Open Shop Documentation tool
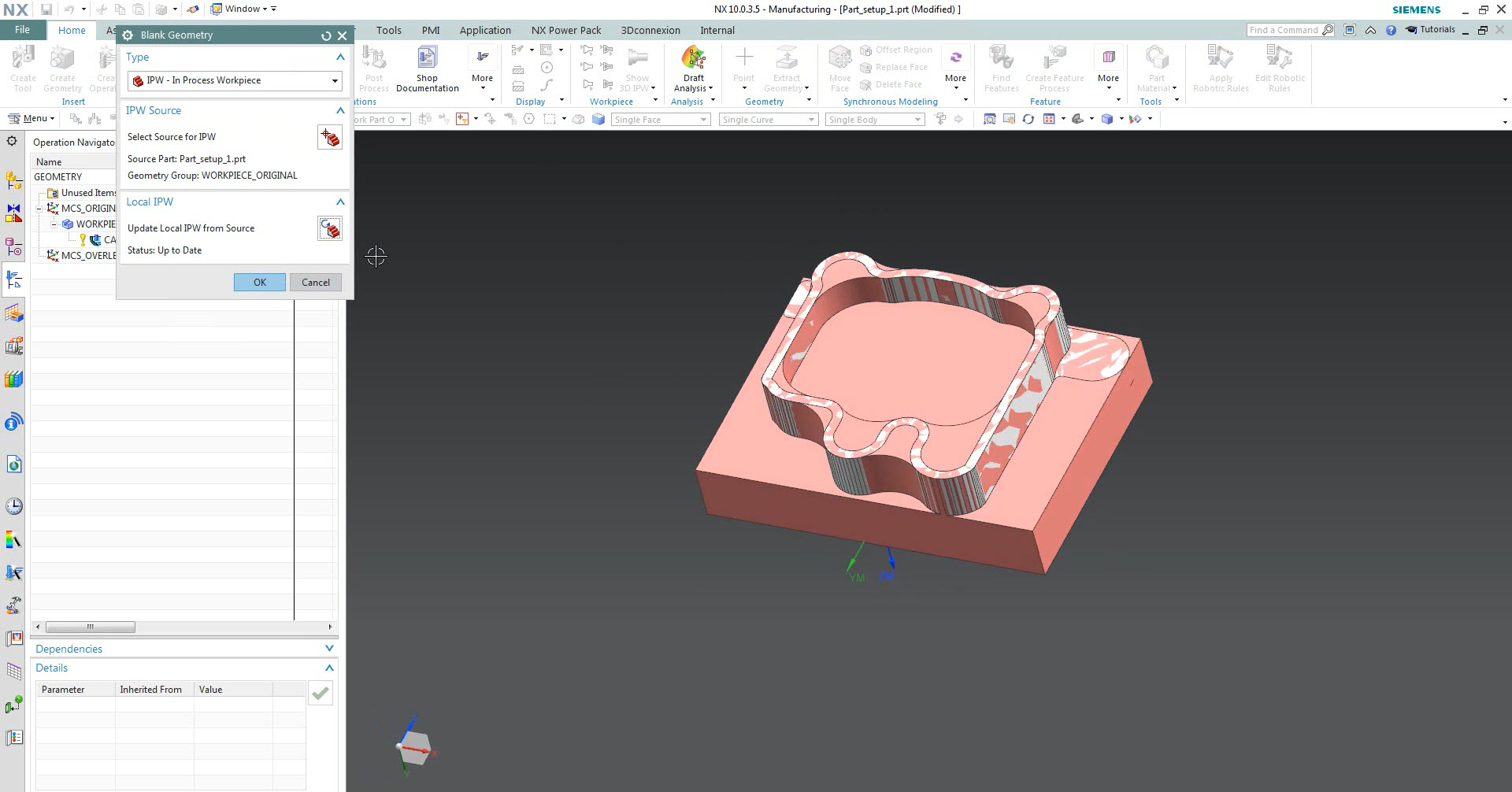 click(427, 69)
